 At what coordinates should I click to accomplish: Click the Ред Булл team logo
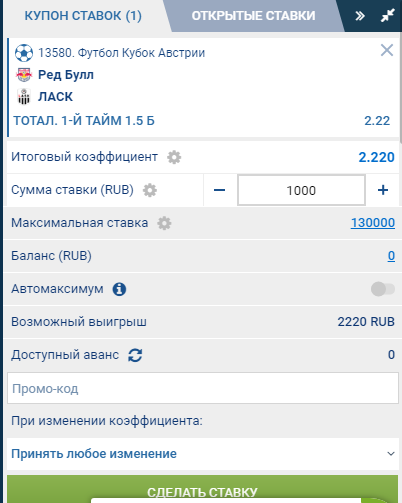[24, 75]
